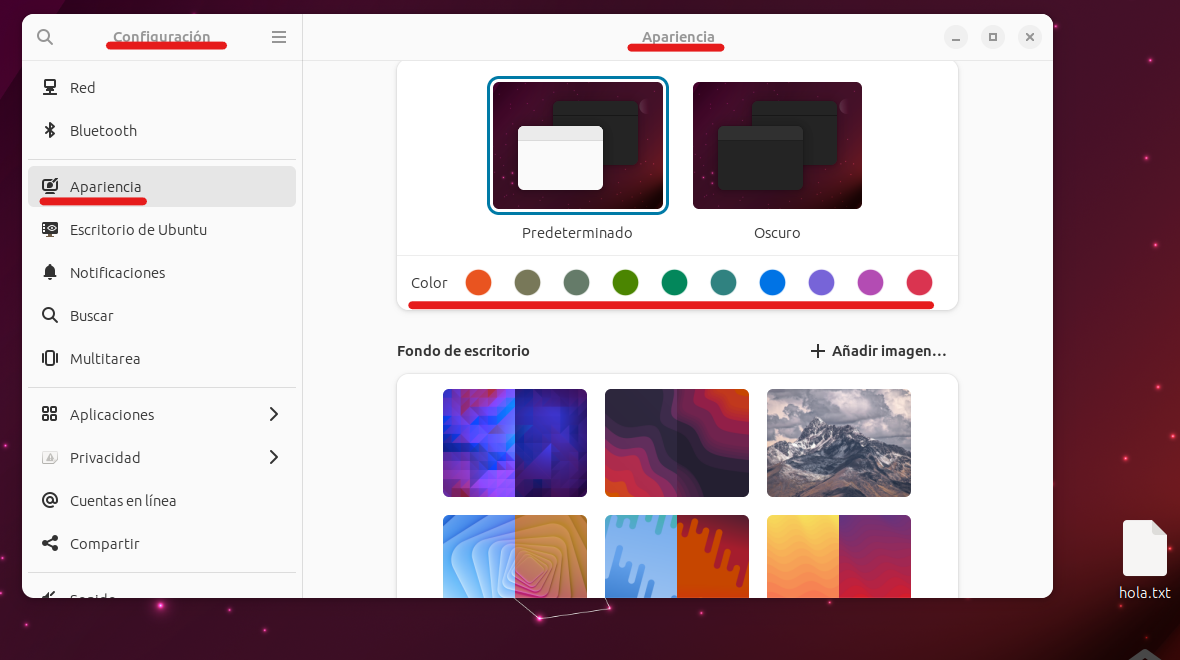Click the Compartir share icon

coord(50,543)
